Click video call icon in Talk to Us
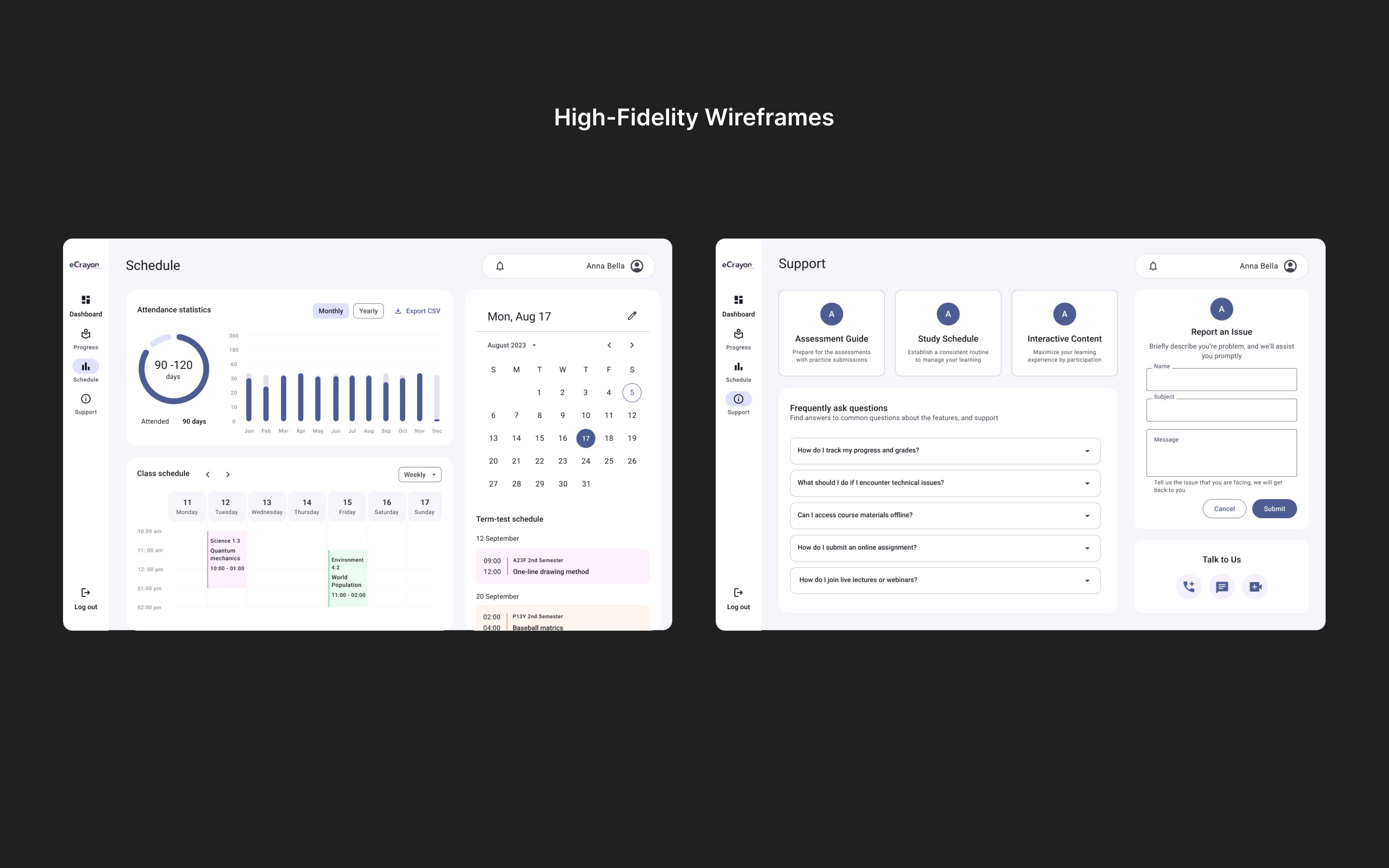The height and width of the screenshot is (868, 1389). [x=1255, y=587]
